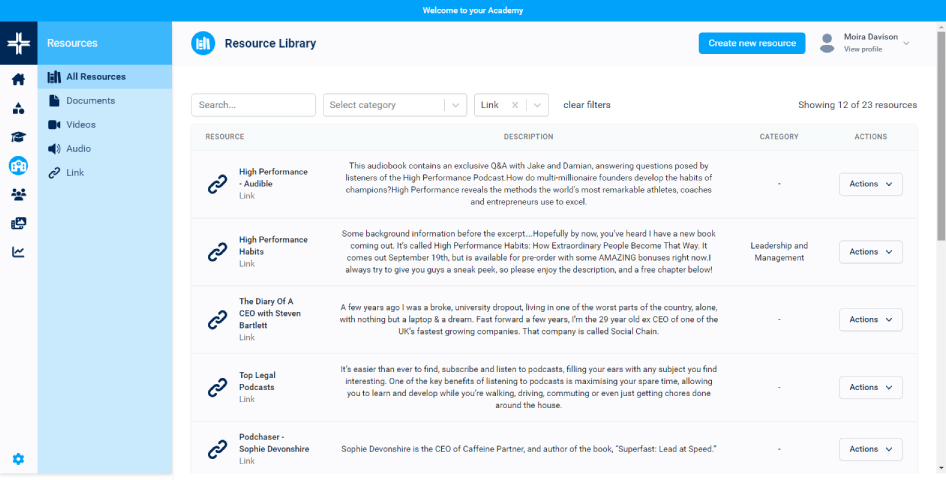
Task: Click the Search input field
Action: pos(253,105)
